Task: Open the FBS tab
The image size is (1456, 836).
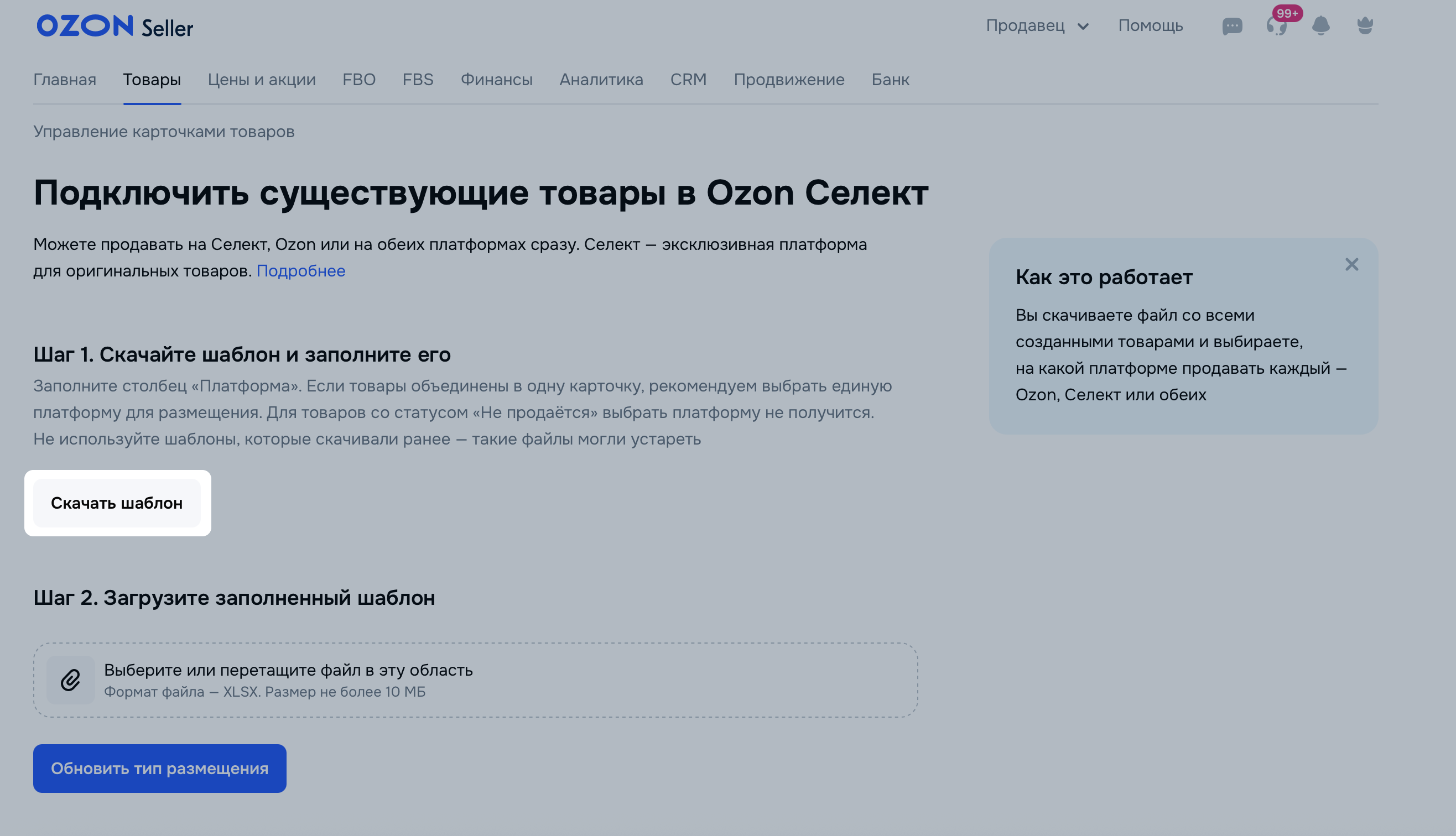Action: click(x=418, y=79)
